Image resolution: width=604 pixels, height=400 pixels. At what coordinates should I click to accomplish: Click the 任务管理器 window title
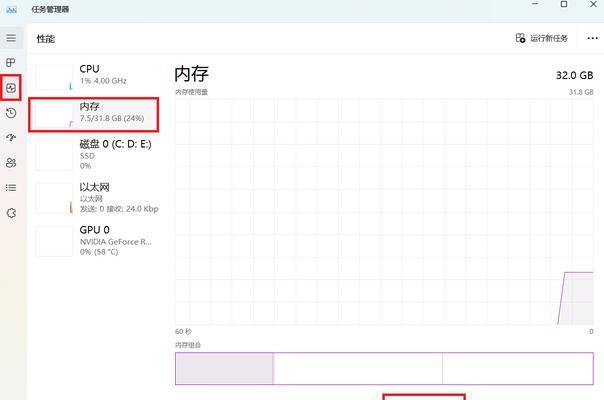(x=50, y=10)
